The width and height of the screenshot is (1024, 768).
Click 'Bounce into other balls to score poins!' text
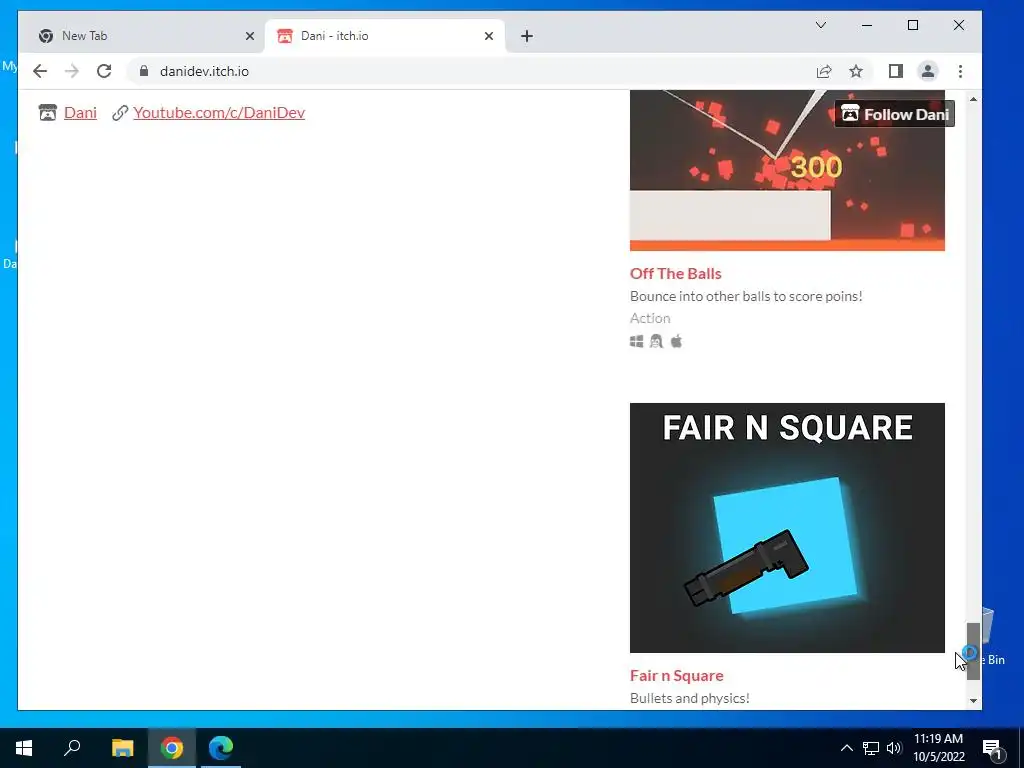click(x=746, y=296)
